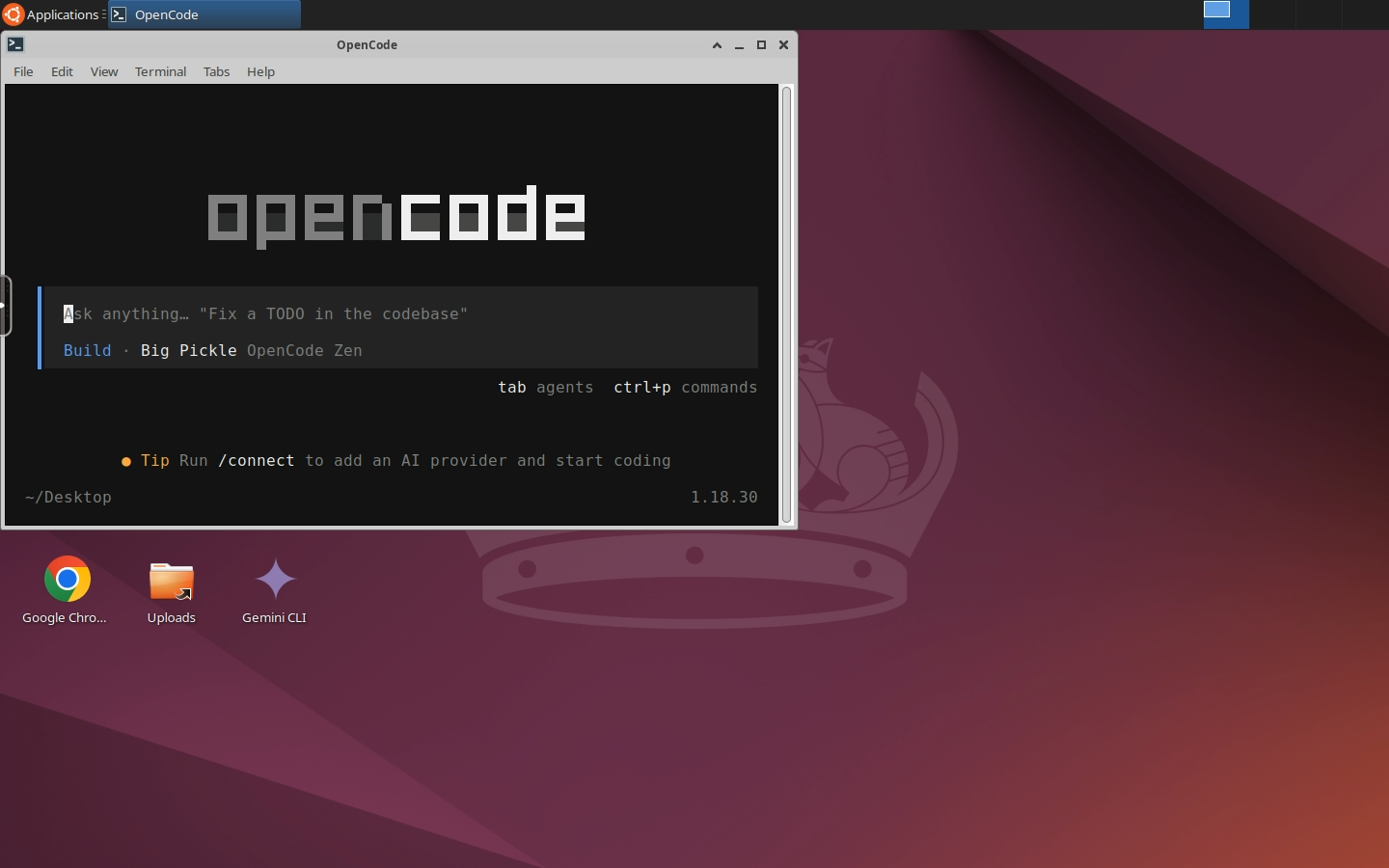Open the File menu
The image size is (1389, 868).
23,71
